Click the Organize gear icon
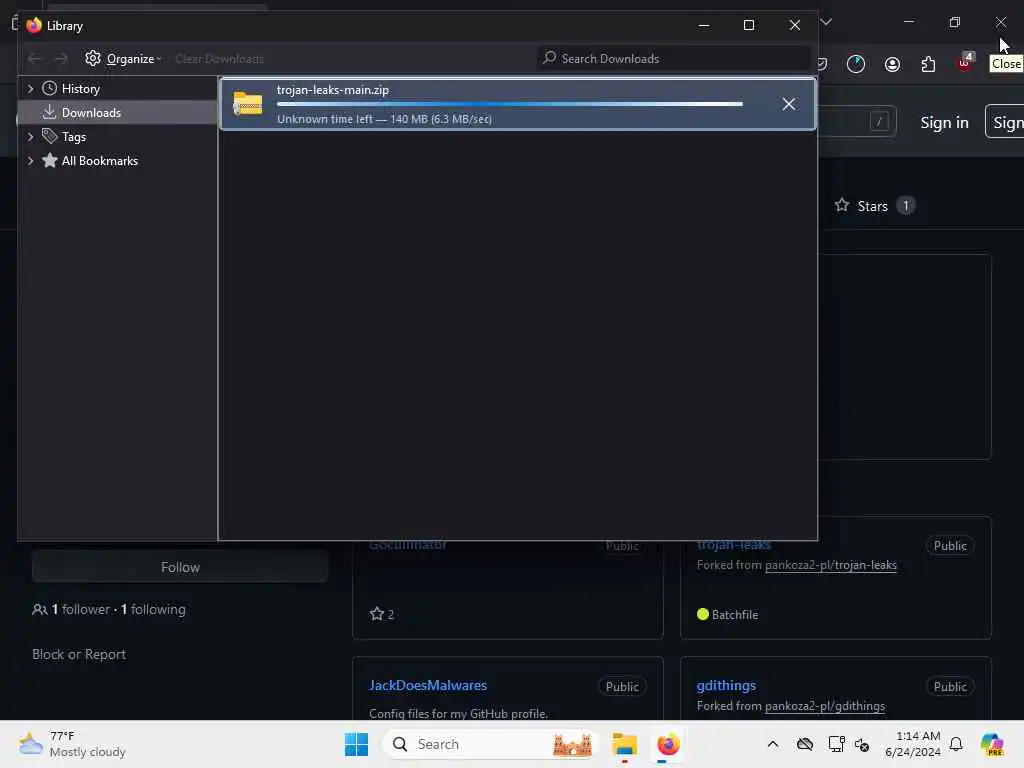The height and width of the screenshot is (768, 1024). [93, 58]
